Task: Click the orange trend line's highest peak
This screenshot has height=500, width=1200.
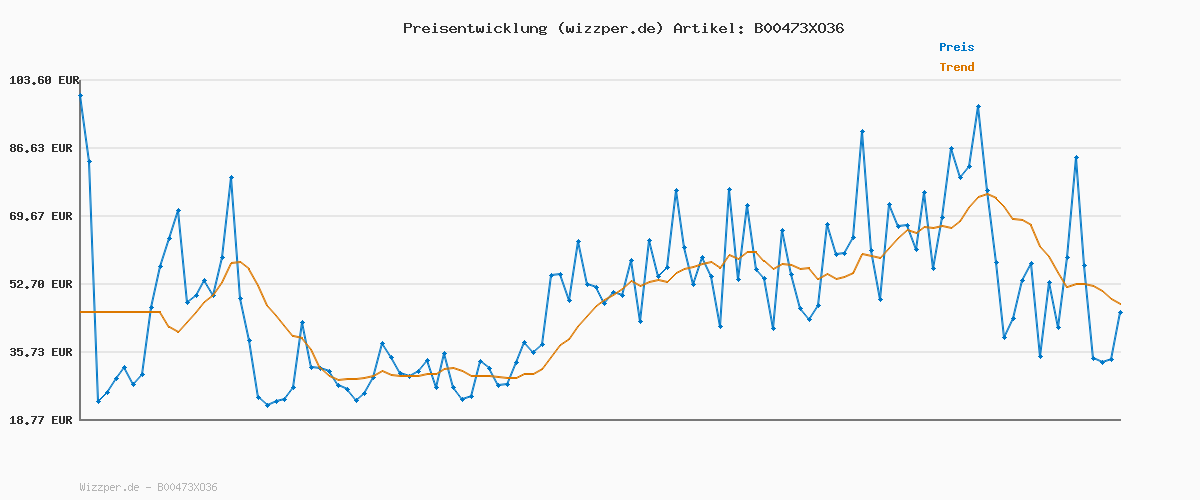Action: [x=987, y=194]
